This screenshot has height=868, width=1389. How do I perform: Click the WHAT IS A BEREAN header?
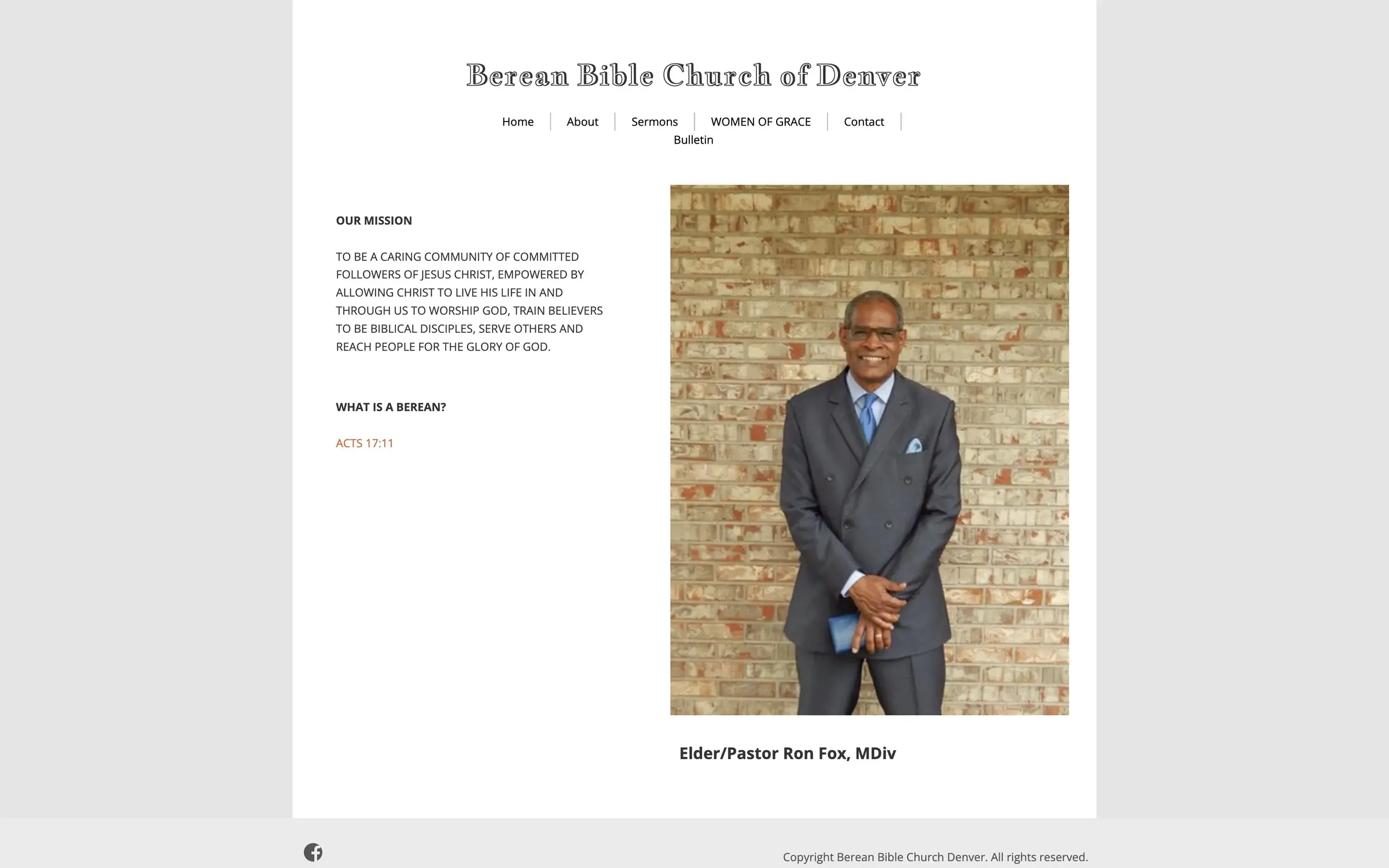(x=391, y=406)
